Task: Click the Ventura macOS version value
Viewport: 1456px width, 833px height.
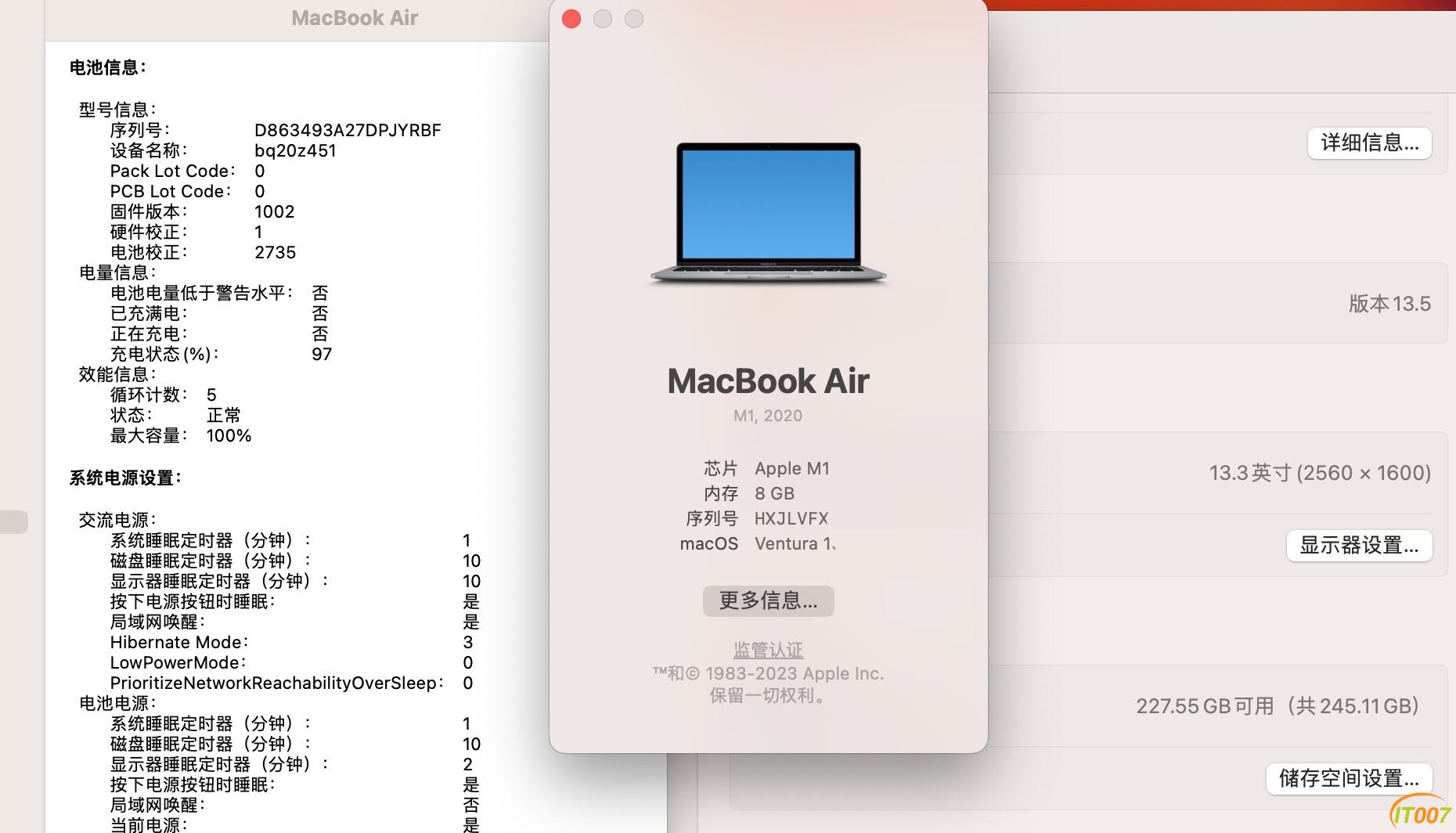Action: pos(795,543)
